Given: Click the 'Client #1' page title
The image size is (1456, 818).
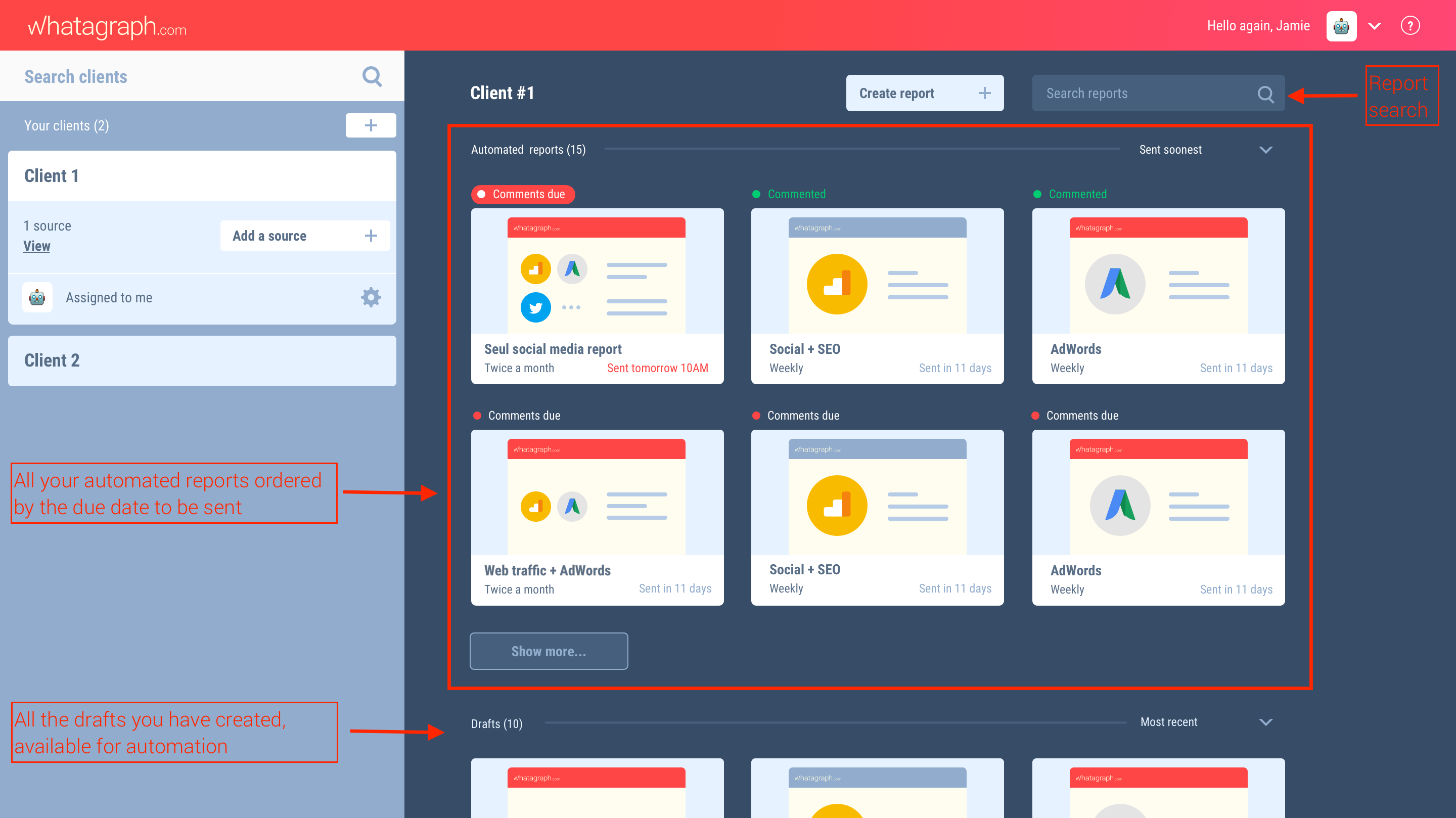Looking at the screenshot, I should click(x=502, y=93).
